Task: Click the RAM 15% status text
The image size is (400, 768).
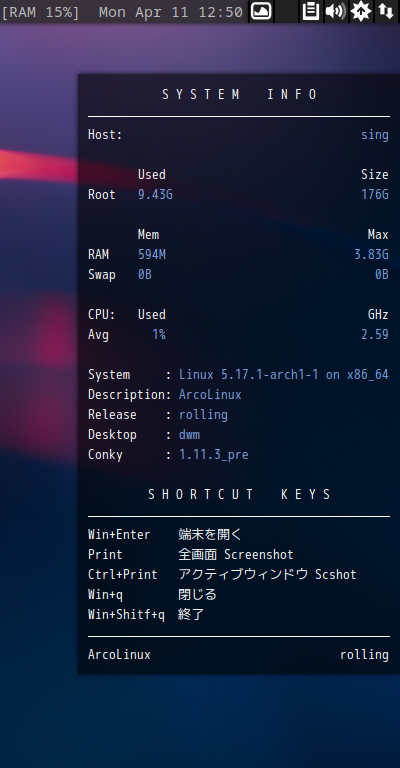Action: pos(40,12)
